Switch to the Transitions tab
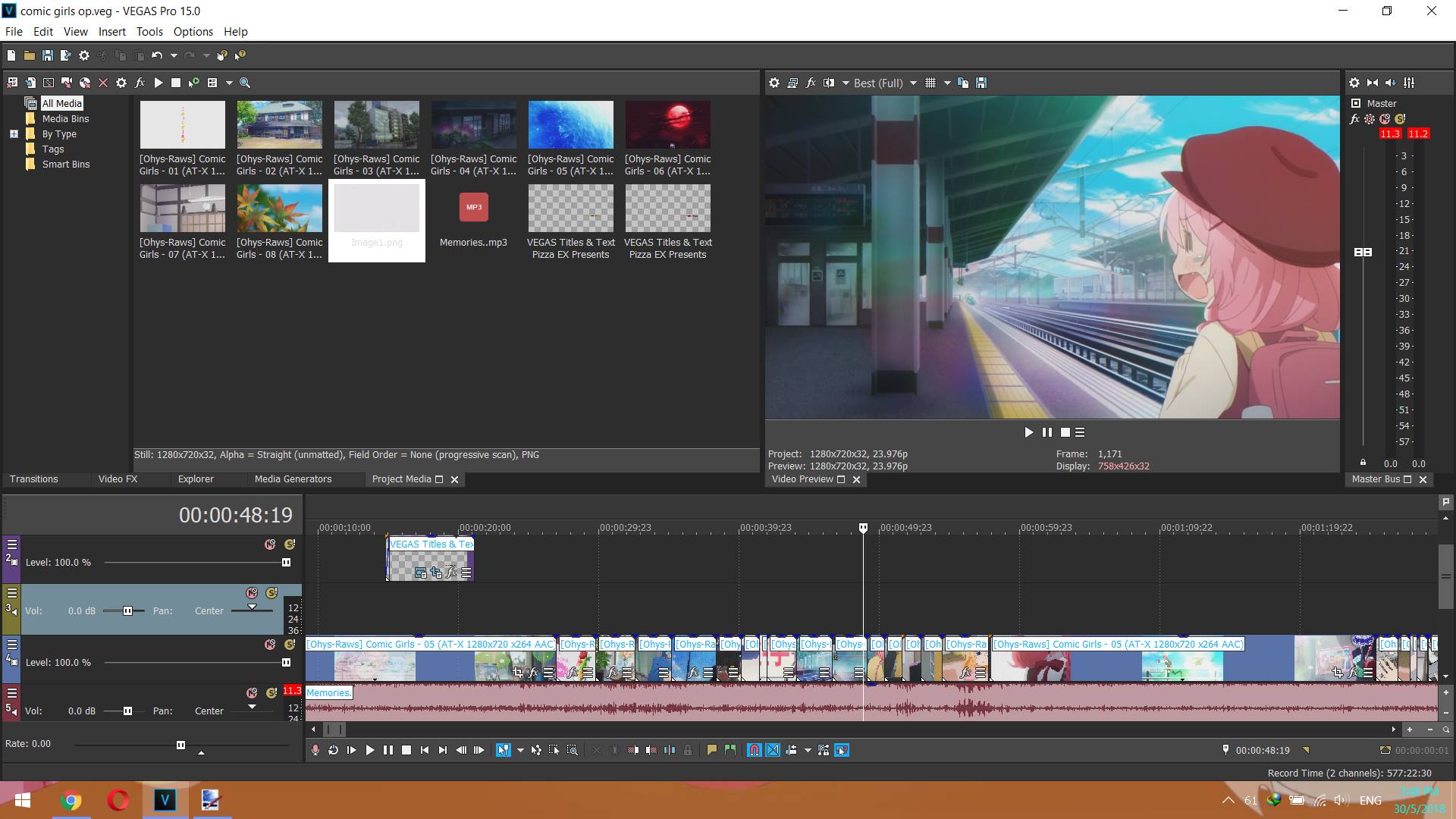The height and width of the screenshot is (819, 1456). pos(33,479)
